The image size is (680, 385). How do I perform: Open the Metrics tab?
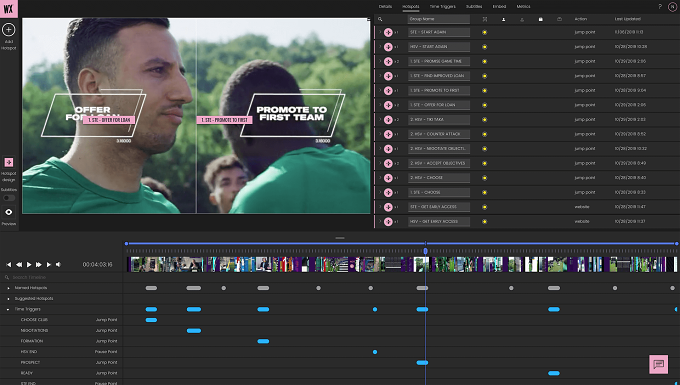pos(523,7)
